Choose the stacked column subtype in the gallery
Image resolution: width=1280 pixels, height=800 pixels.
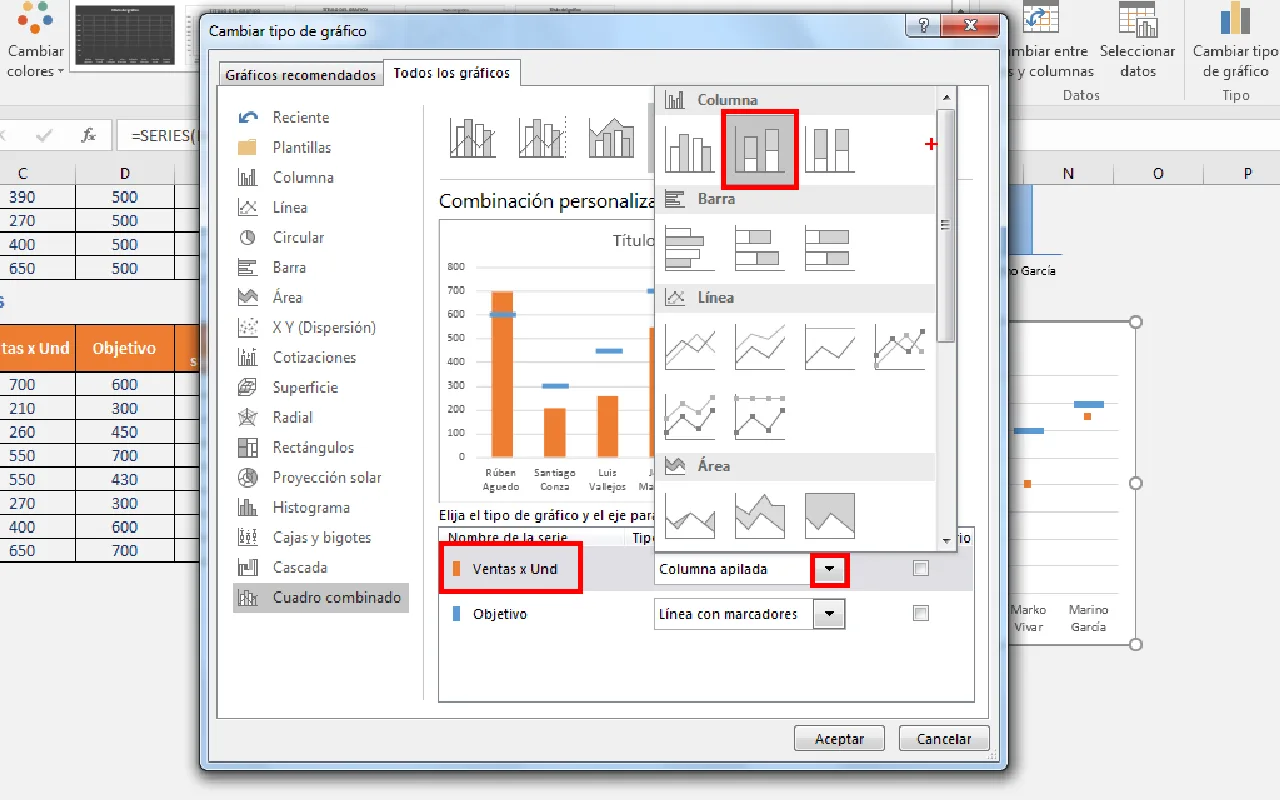760,151
